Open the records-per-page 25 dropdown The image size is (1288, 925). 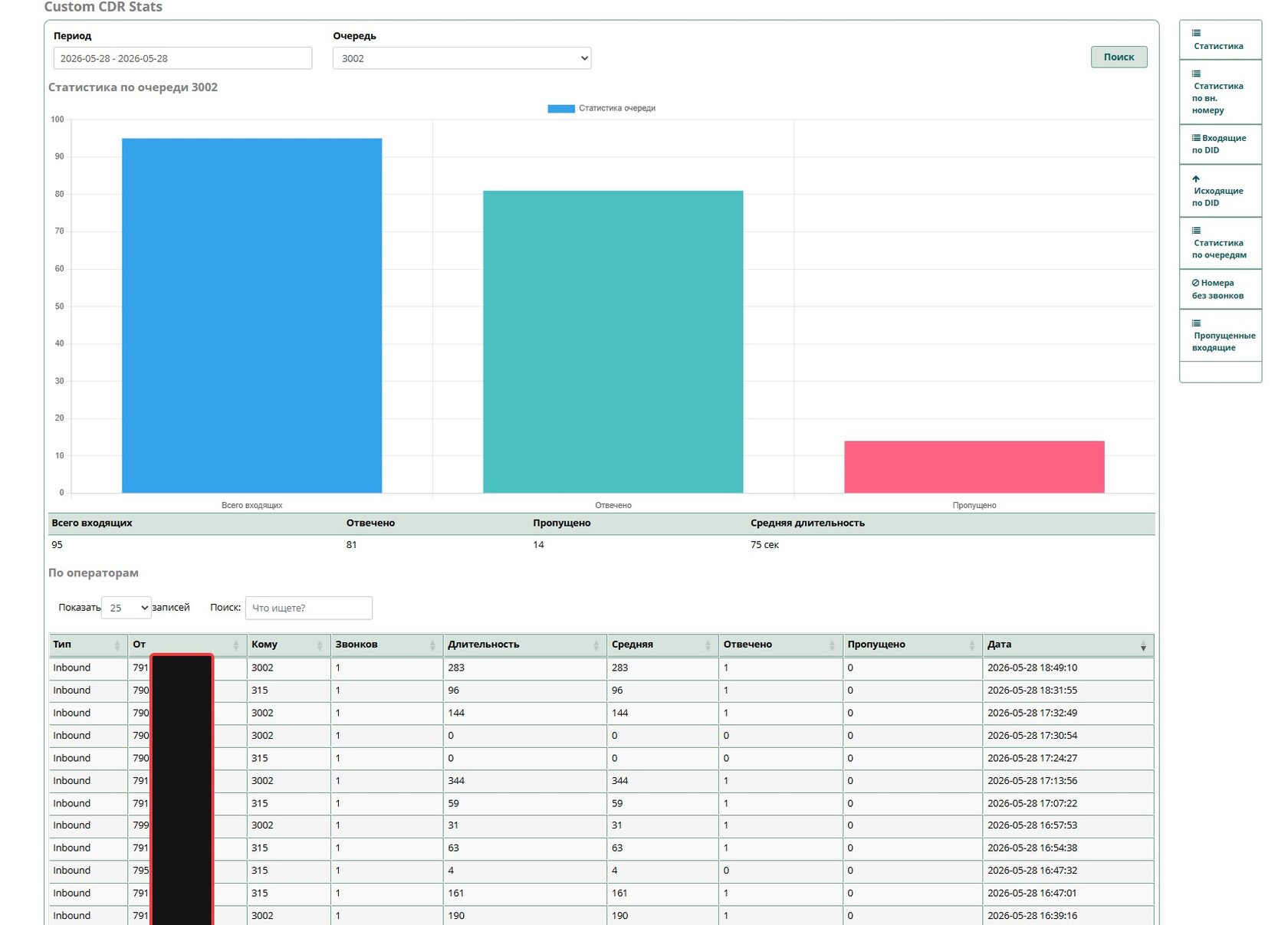pyautogui.click(x=127, y=608)
